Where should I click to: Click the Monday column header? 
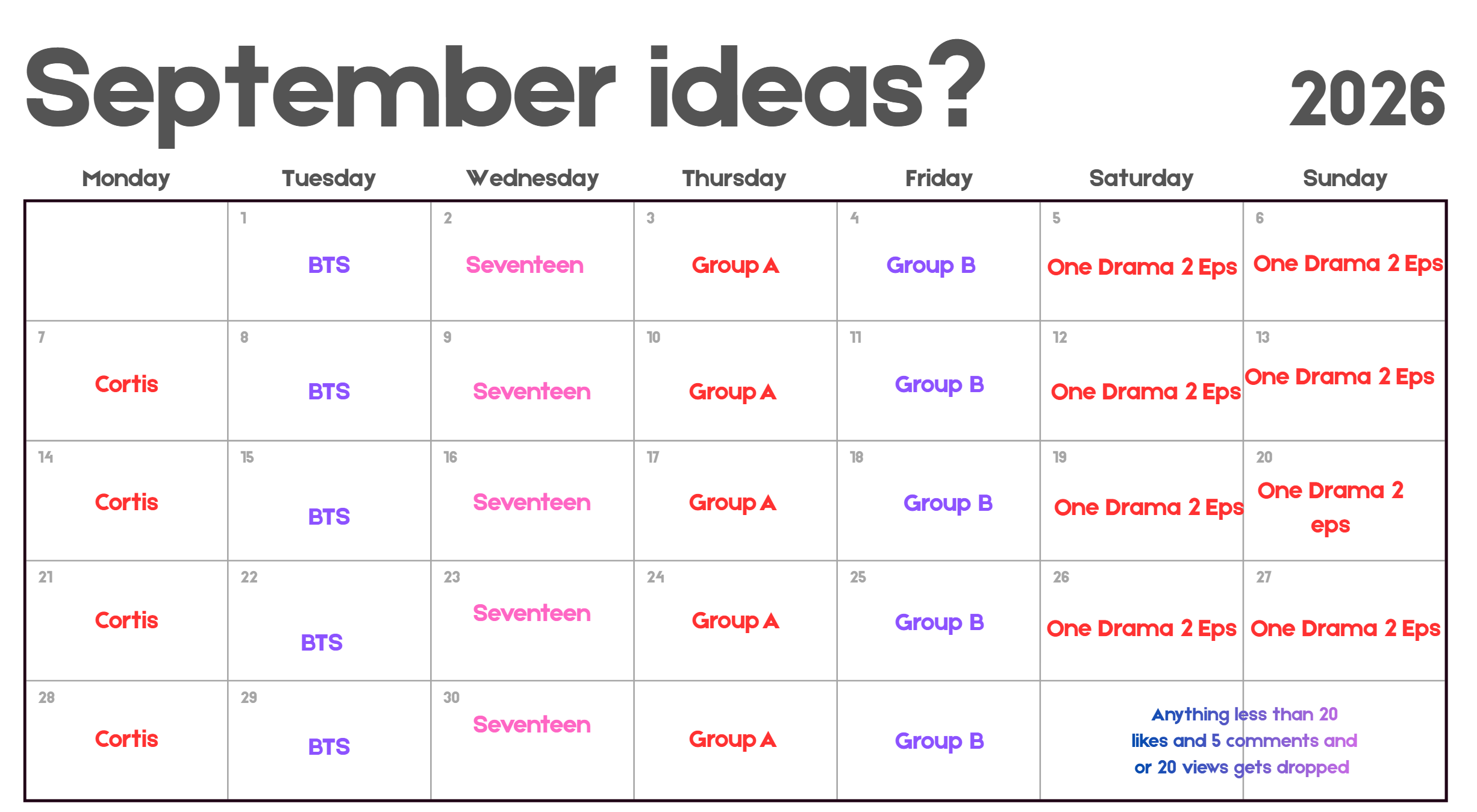[126, 178]
